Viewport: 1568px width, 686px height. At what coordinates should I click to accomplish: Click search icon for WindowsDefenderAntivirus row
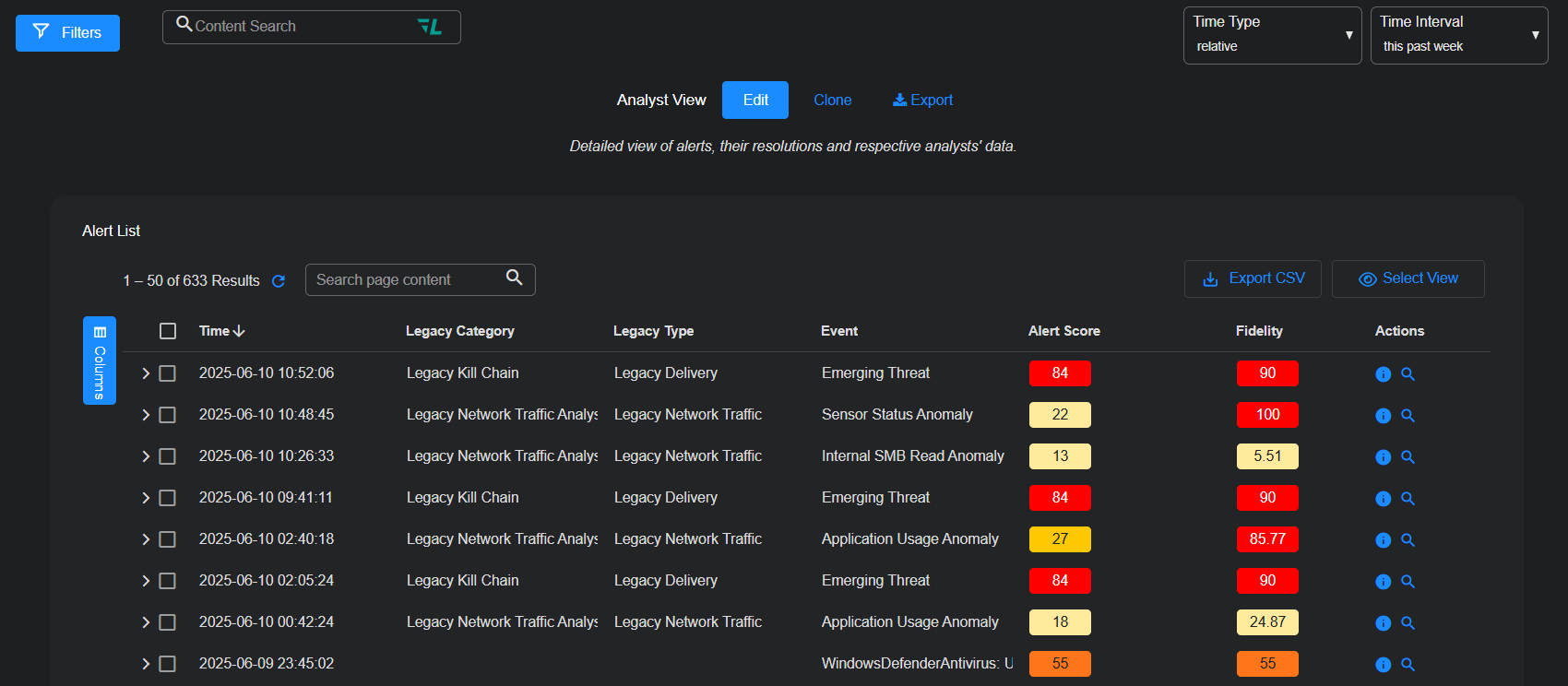1408,665
